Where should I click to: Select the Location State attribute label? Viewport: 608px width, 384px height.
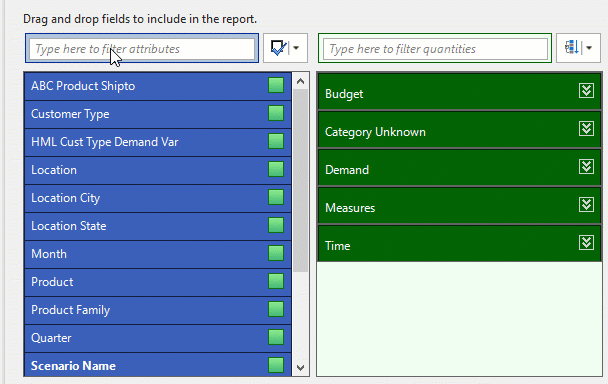[x=69, y=226]
